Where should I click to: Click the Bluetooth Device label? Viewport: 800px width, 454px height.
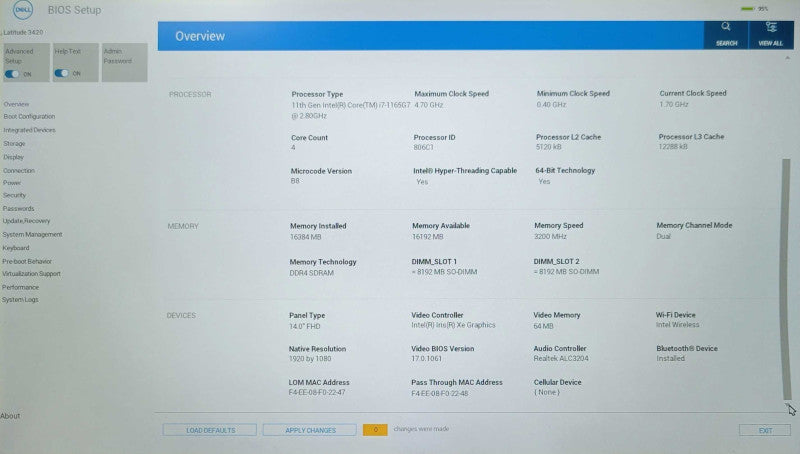[x=687, y=348]
